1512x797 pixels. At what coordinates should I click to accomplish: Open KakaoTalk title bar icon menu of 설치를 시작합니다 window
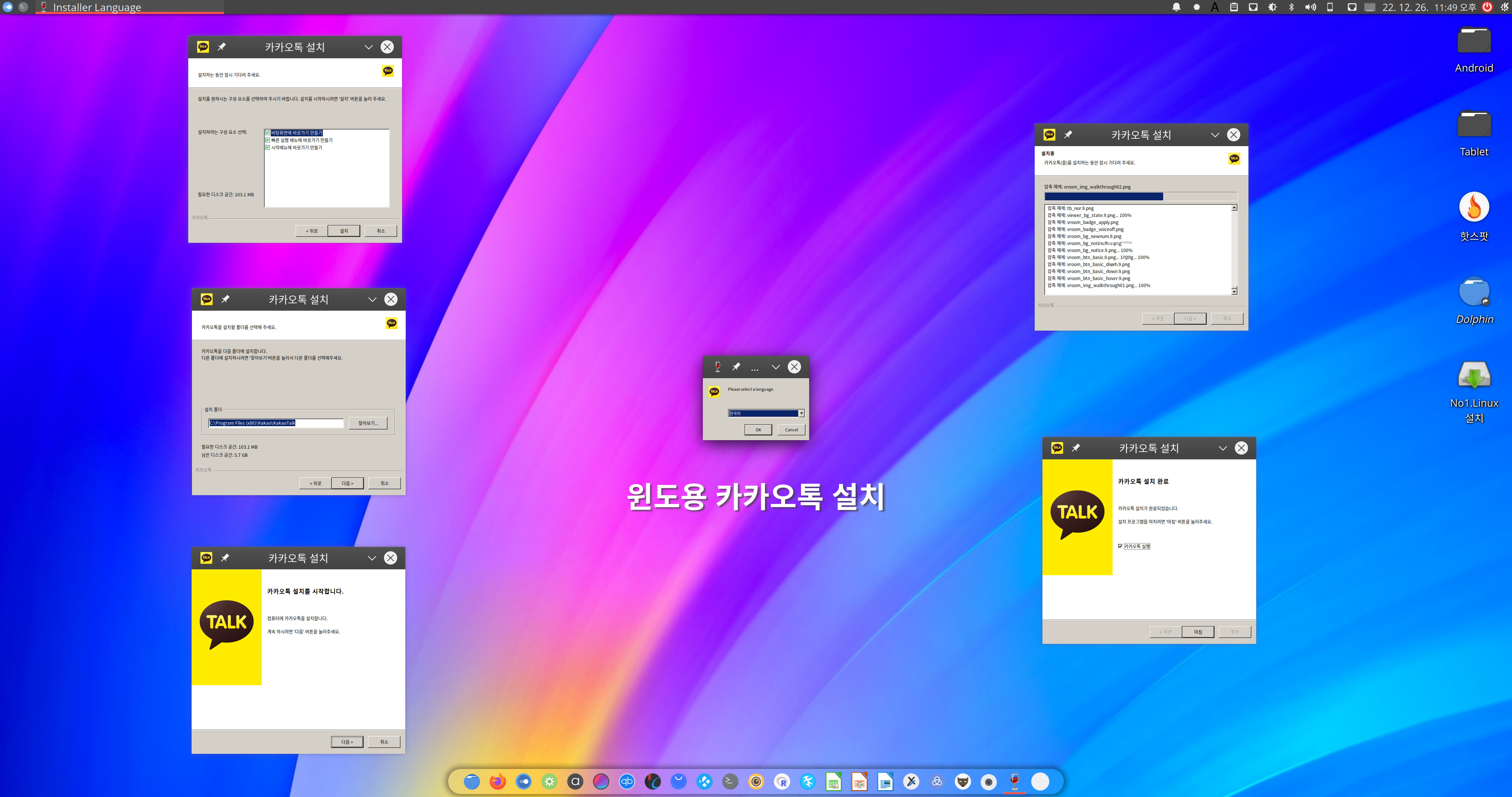click(x=206, y=558)
